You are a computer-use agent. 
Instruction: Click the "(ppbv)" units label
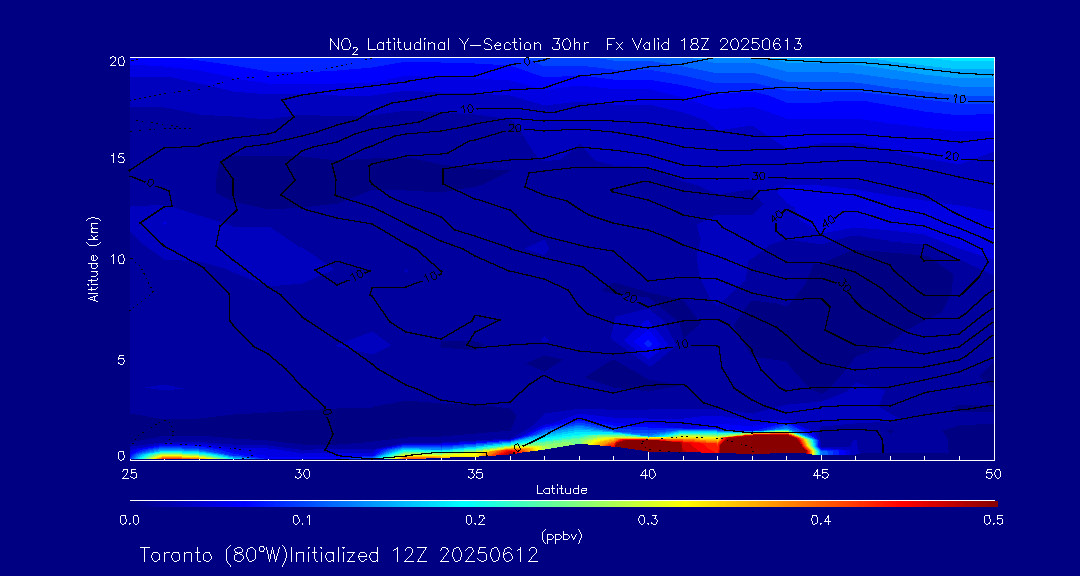point(561,535)
